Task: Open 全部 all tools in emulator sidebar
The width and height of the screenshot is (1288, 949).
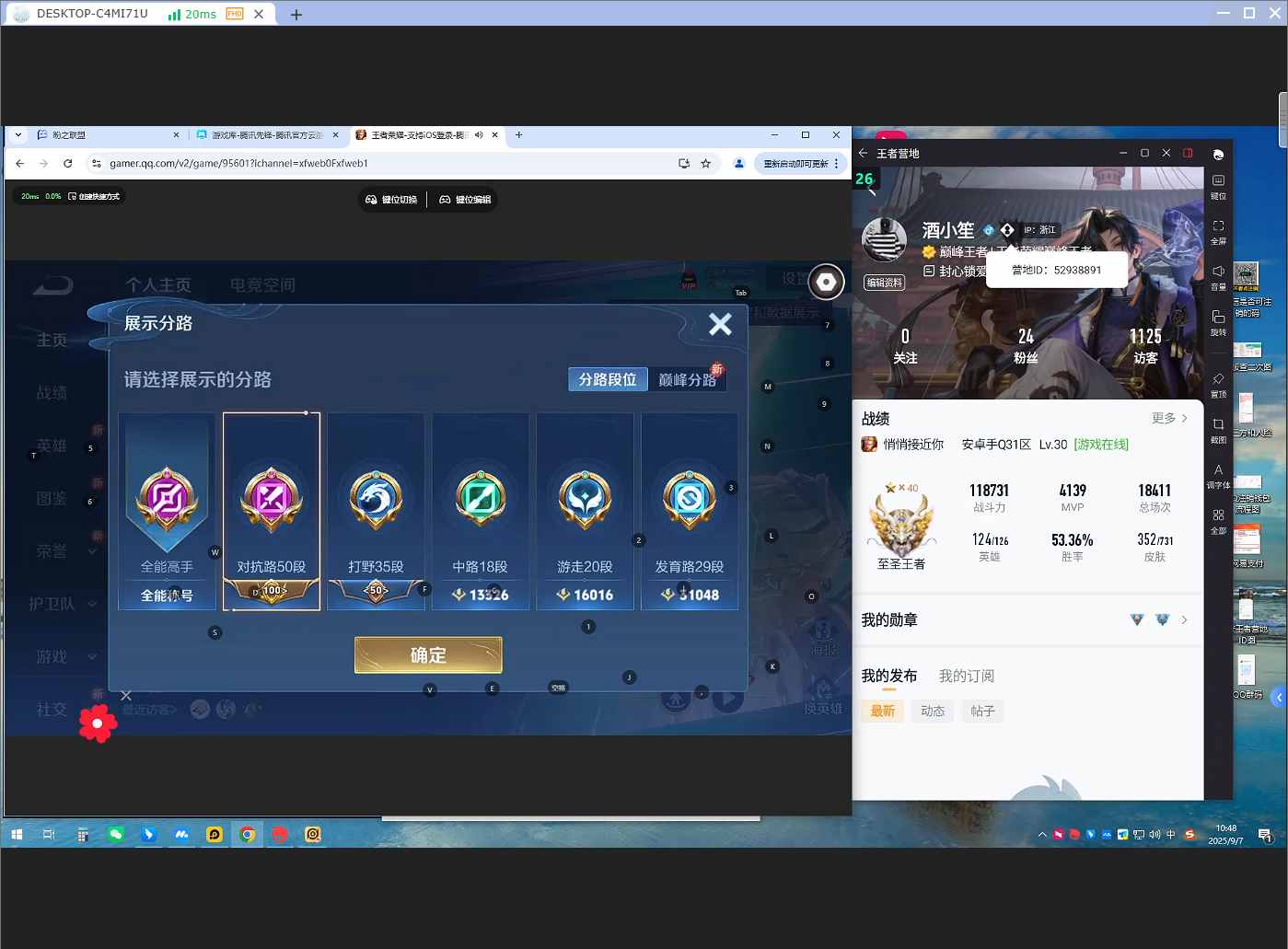Action: [x=1218, y=521]
